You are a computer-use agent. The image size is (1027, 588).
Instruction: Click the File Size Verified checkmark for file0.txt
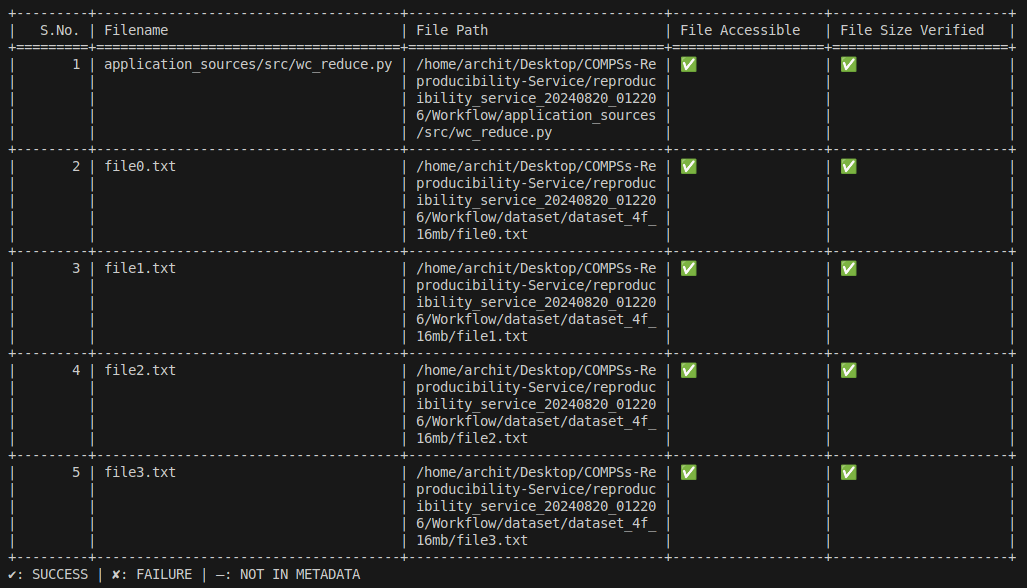pyautogui.click(x=847, y=166)
